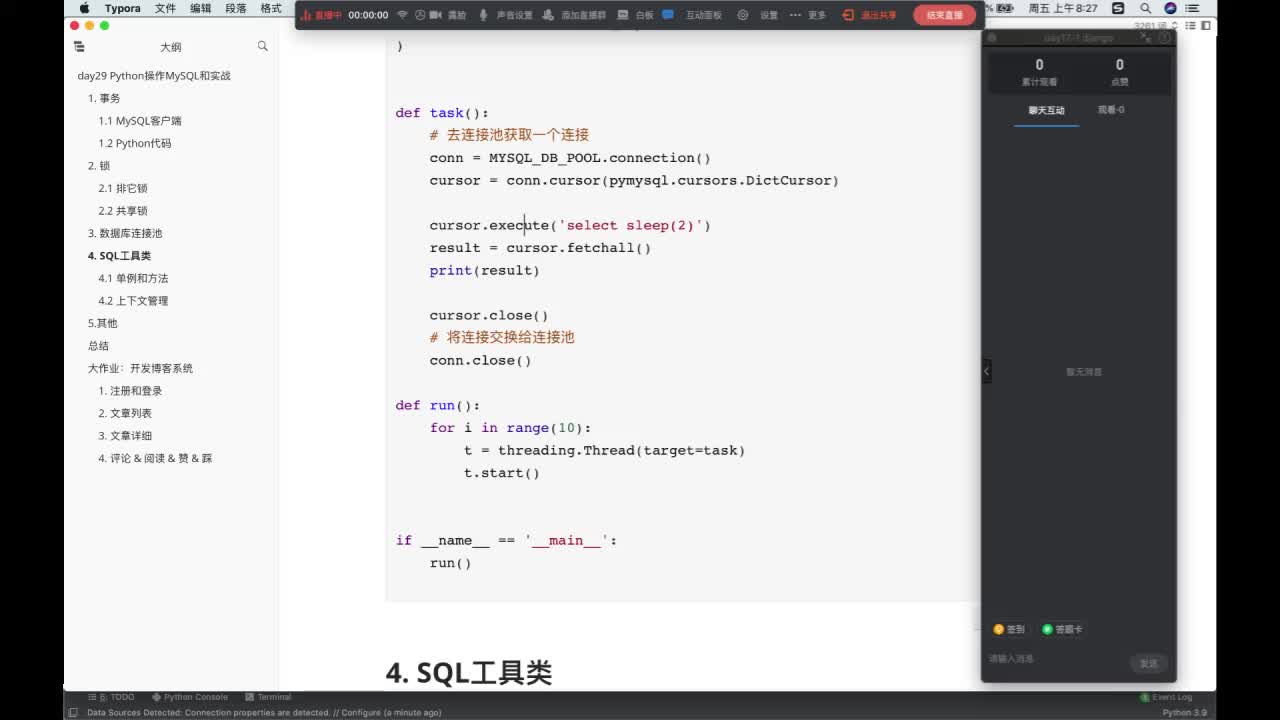Open the Typora app menu
The width and height of the screenshot is (1280, 720).
click(x=123, y=8)
